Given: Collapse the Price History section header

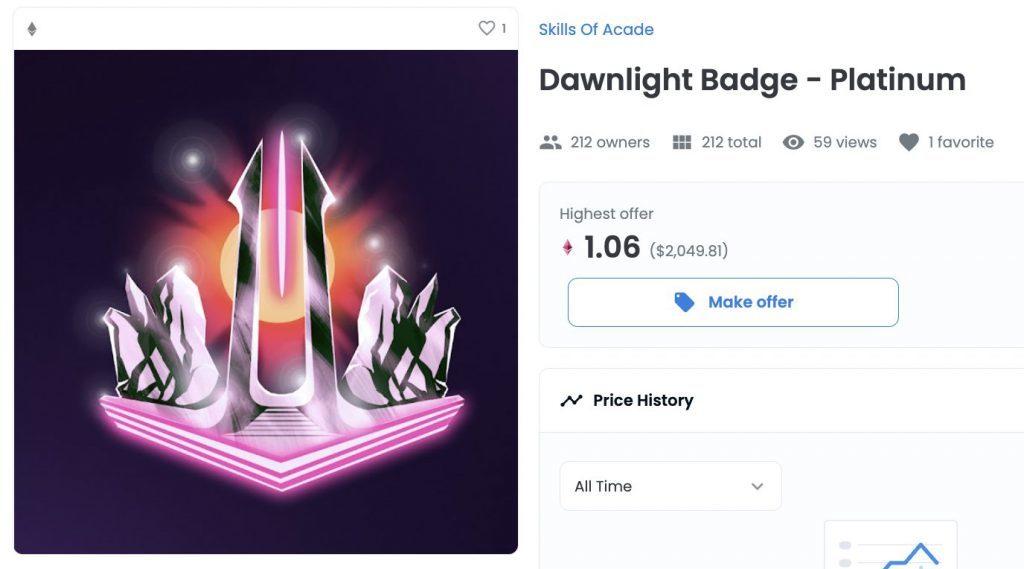Looking at the screenshot, I should [780, 400].
